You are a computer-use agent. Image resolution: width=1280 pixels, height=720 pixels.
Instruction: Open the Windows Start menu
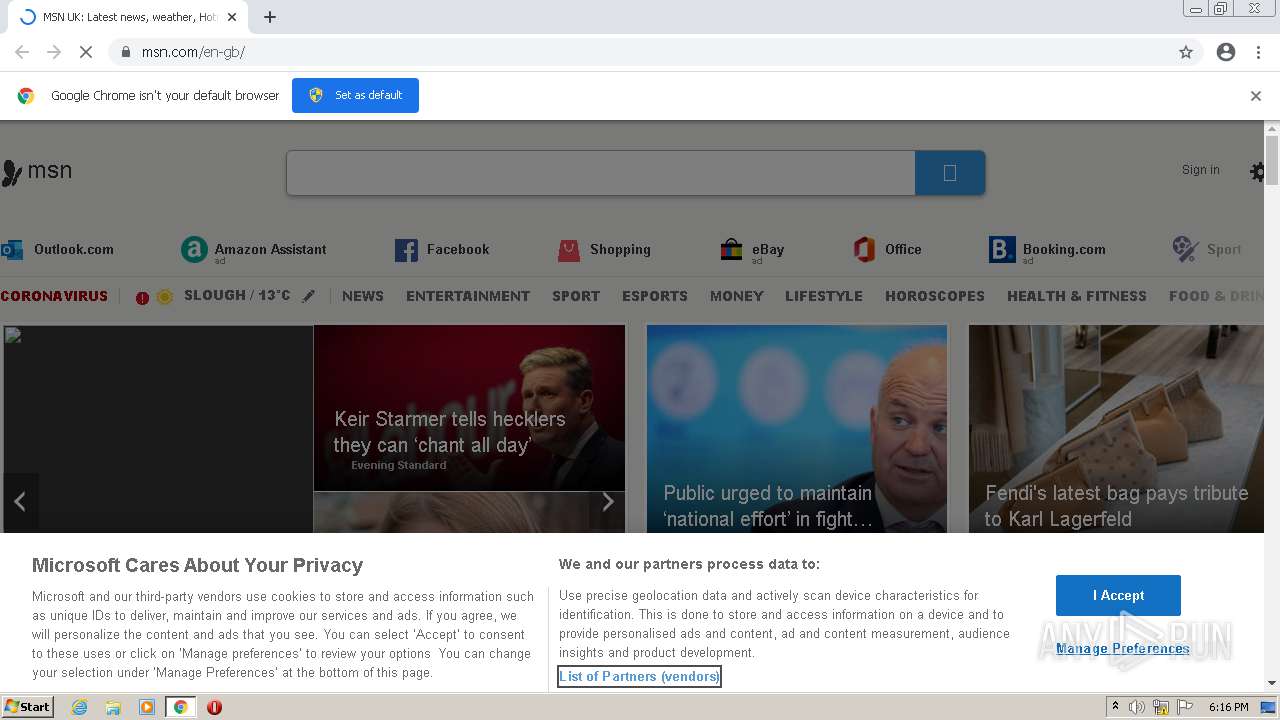click(x=28, y=707)
